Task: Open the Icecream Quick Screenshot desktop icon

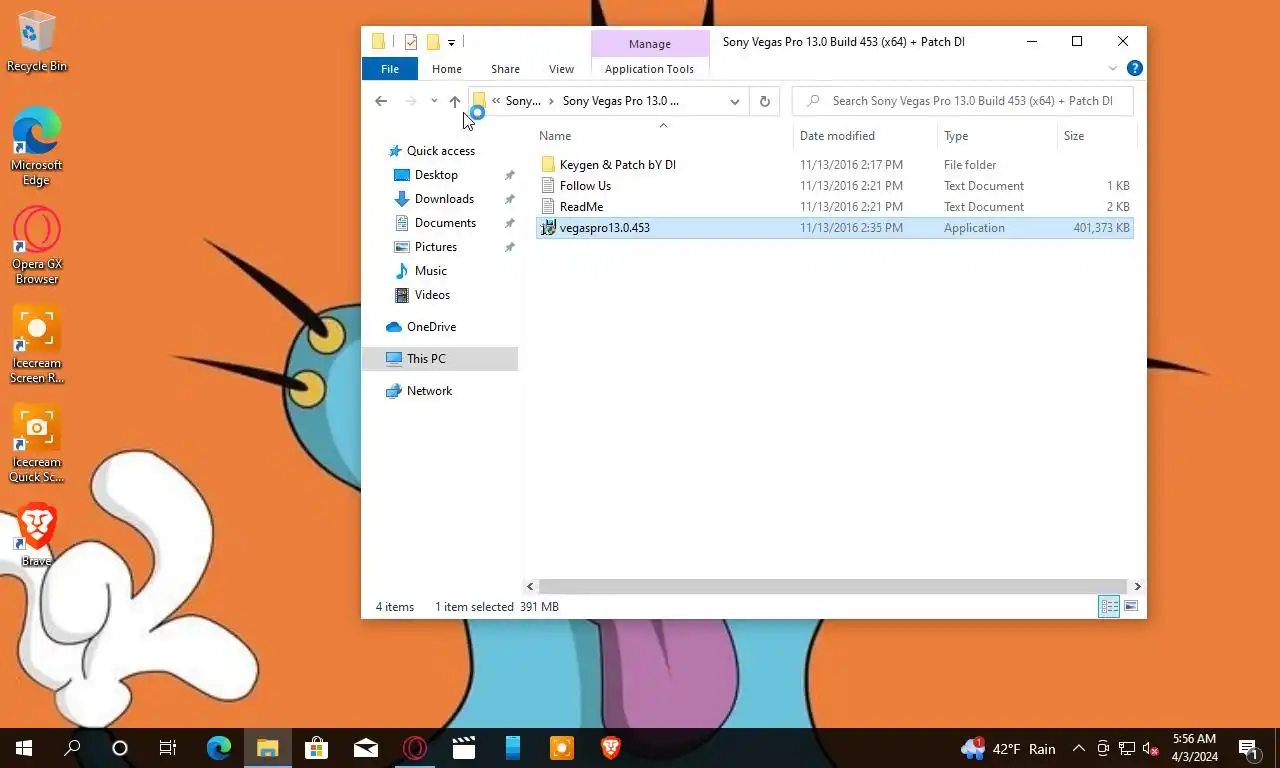Action: pos(36,443)
